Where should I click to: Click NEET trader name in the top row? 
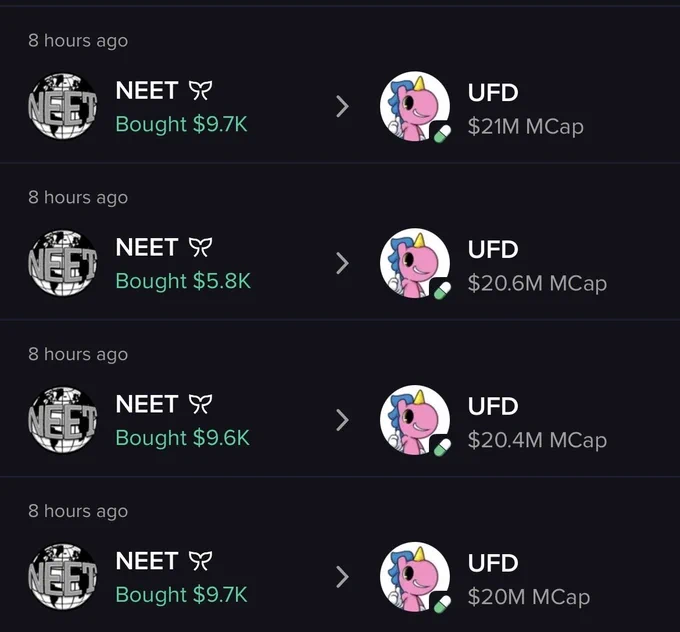coord(147,91)
